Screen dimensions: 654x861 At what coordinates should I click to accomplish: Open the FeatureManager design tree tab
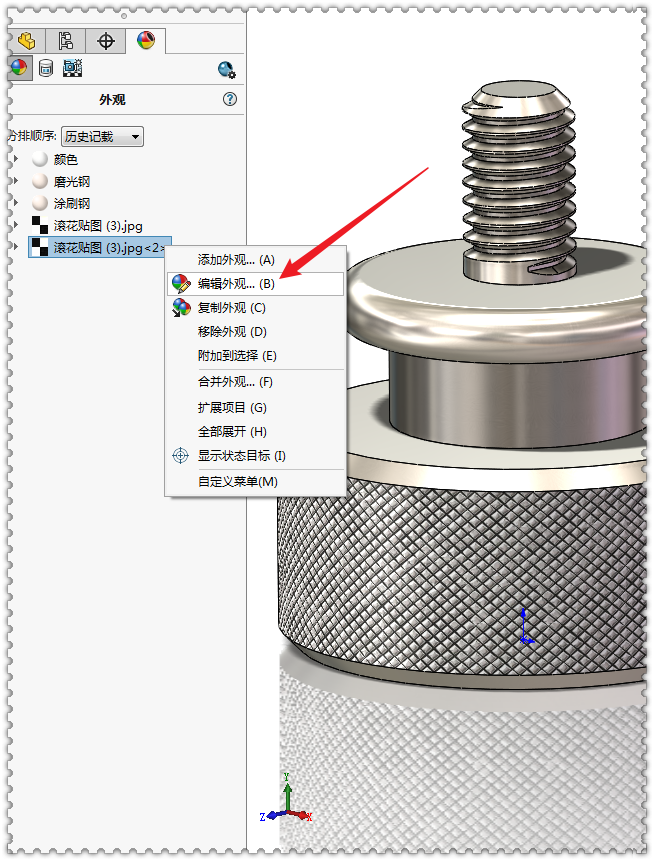25,41
